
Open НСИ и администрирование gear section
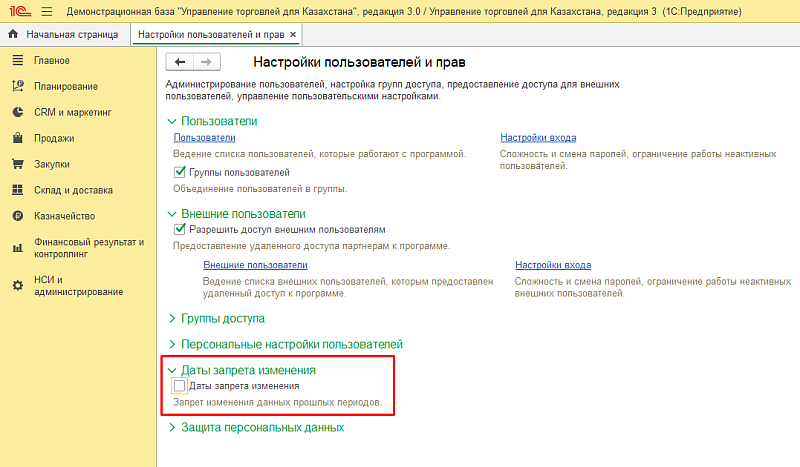click(x=78, y=285)
